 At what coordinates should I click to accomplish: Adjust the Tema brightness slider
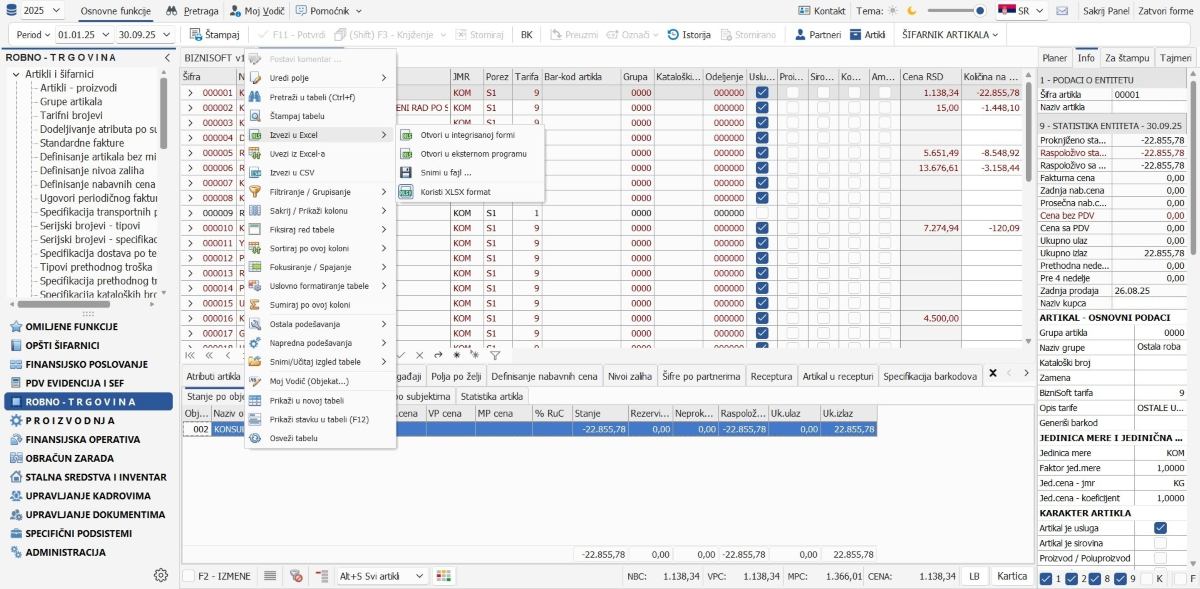coord(958,10)
